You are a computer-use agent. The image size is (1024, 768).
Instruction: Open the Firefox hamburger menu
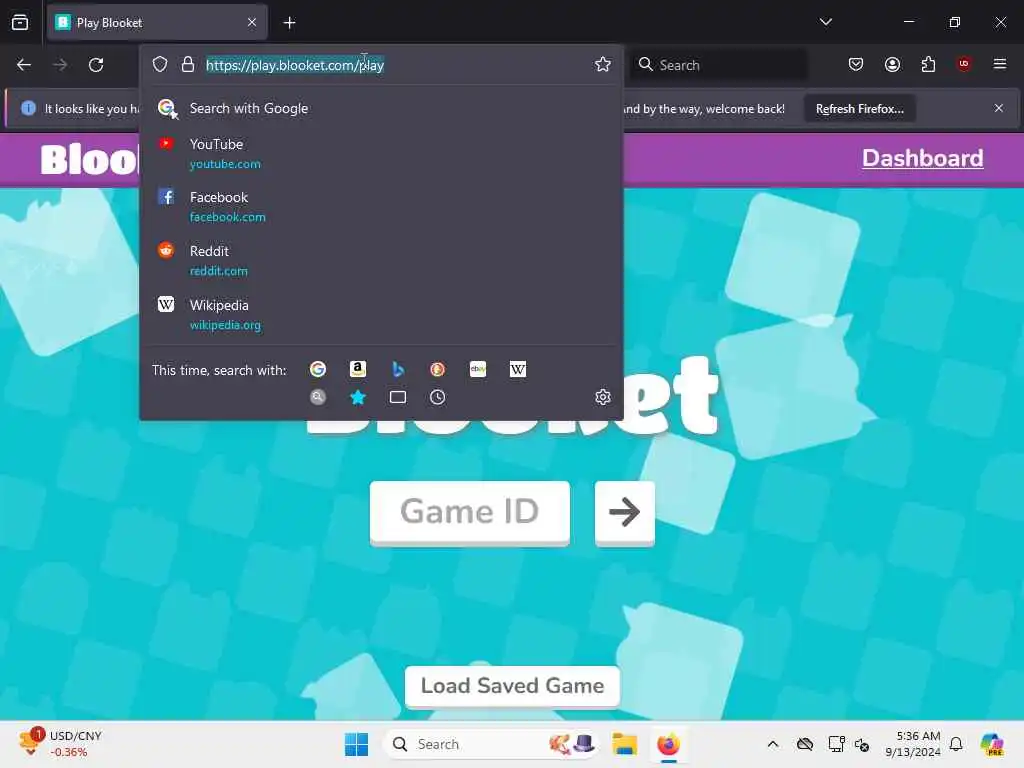pyautogui.click(x=999, y=64)
